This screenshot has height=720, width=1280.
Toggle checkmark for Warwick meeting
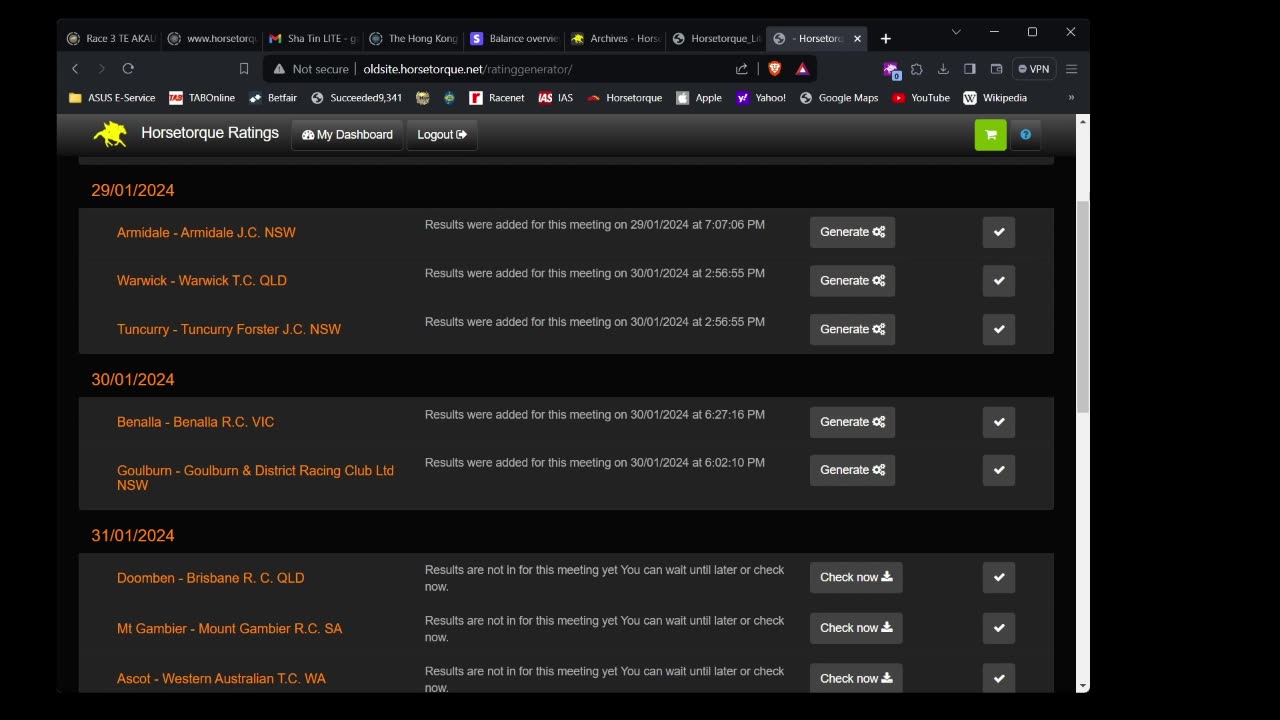coord(999,281)
